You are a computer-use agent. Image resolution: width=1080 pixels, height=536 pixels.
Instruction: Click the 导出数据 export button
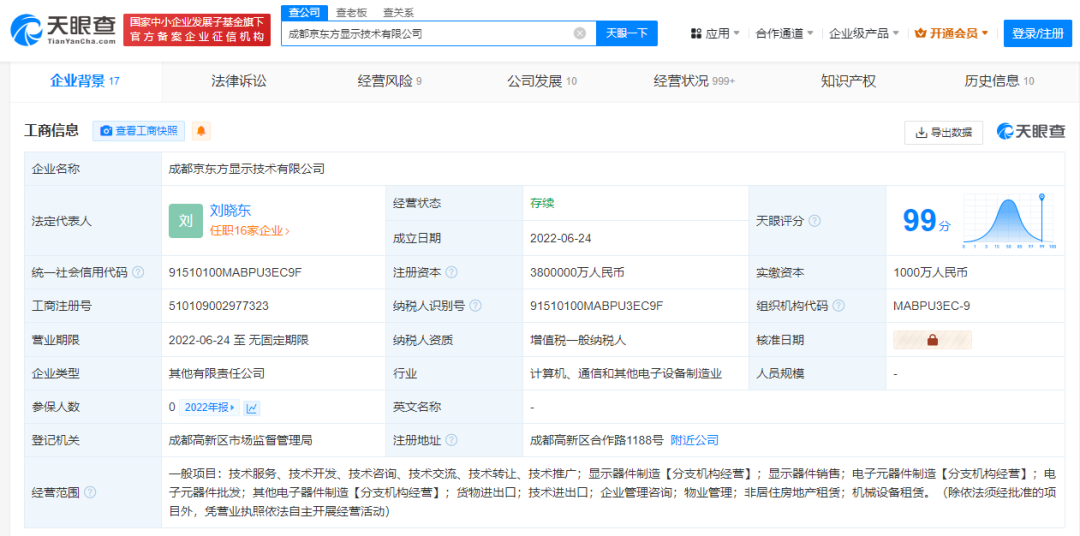click(943, 132)
